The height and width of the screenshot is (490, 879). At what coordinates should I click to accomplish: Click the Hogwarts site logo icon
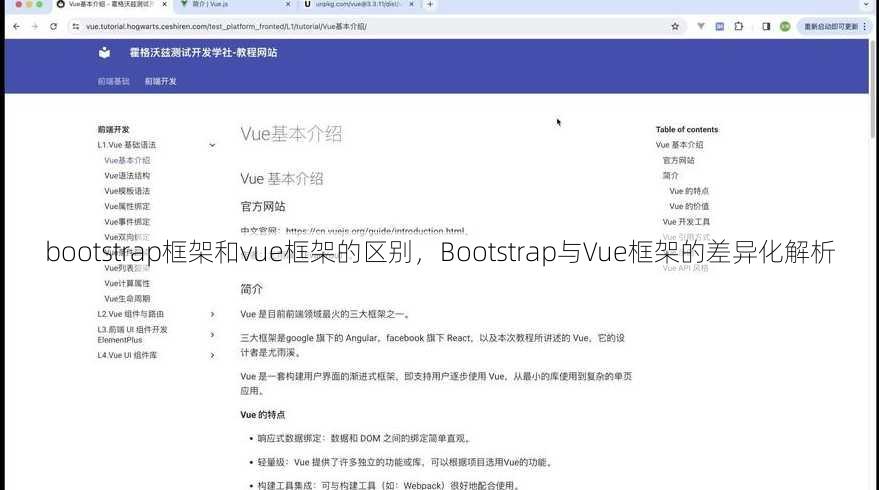(x=105, y=53)
